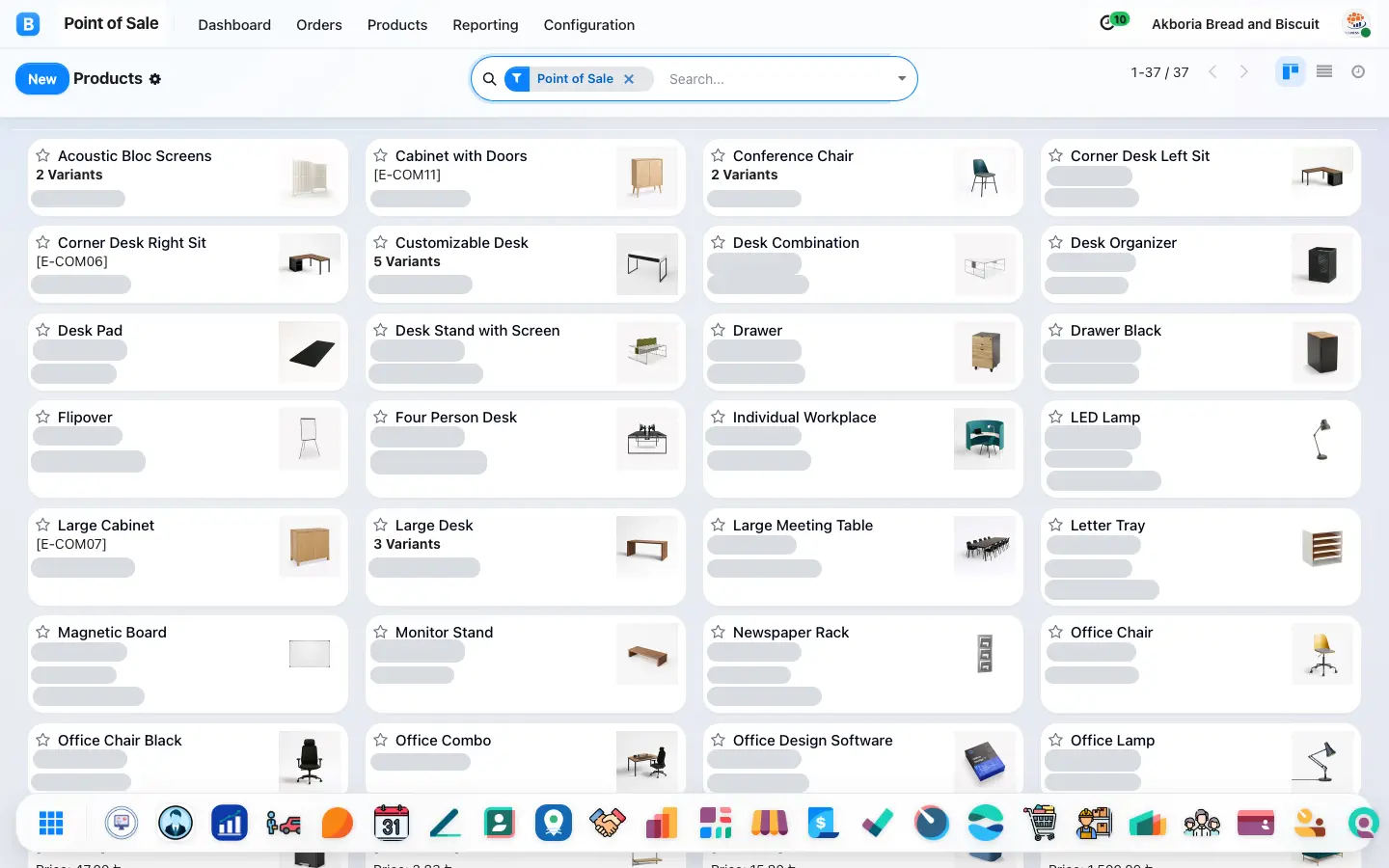This screenshot has height=868, width=1389.
Task: Open the apps grid launcher in dock
Action: pos(51,823)
